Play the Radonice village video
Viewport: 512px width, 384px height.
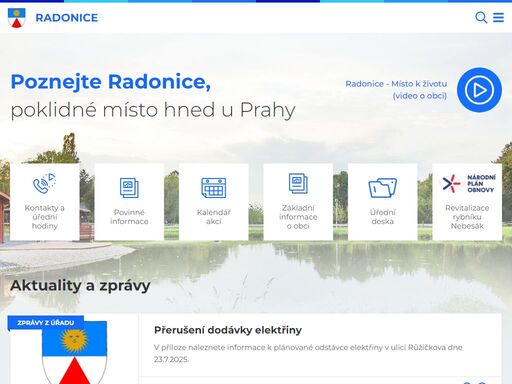479,90
